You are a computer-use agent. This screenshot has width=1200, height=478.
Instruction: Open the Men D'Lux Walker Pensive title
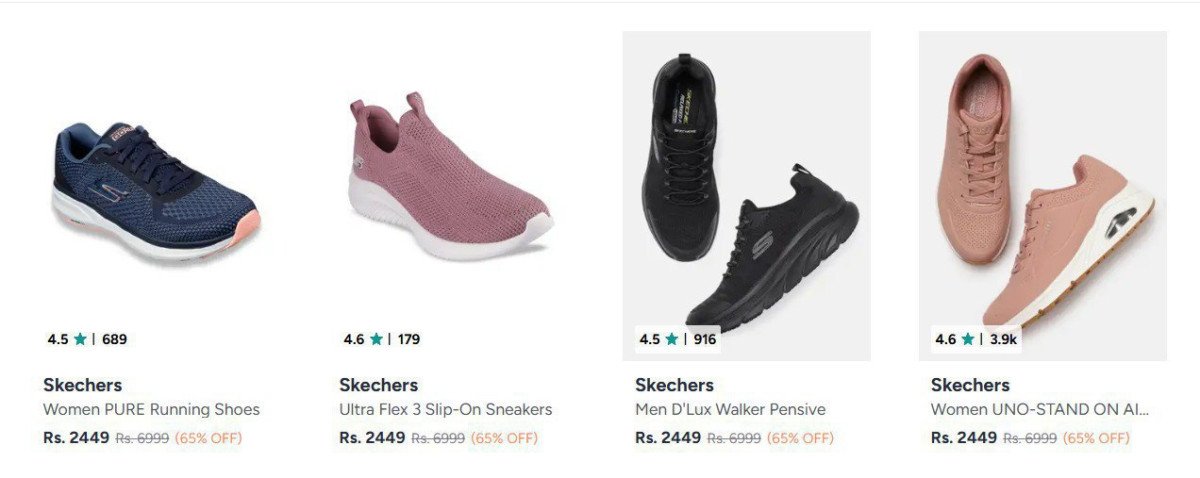730,409
